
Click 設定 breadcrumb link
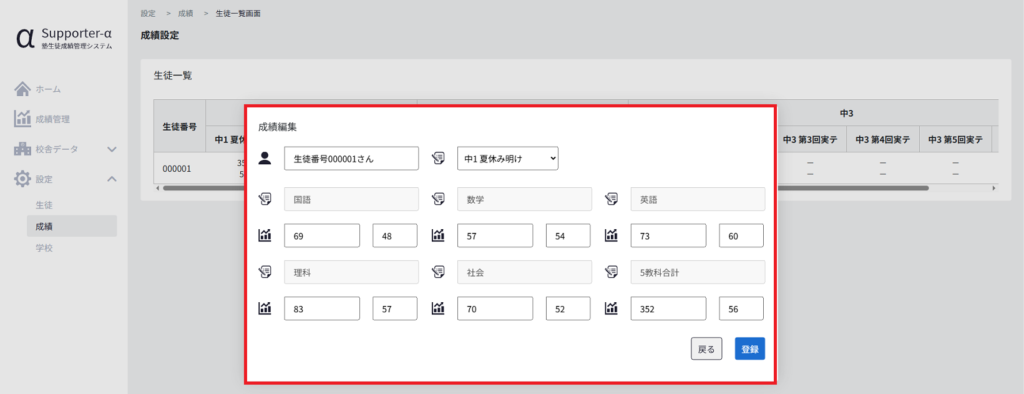point(148,13)
